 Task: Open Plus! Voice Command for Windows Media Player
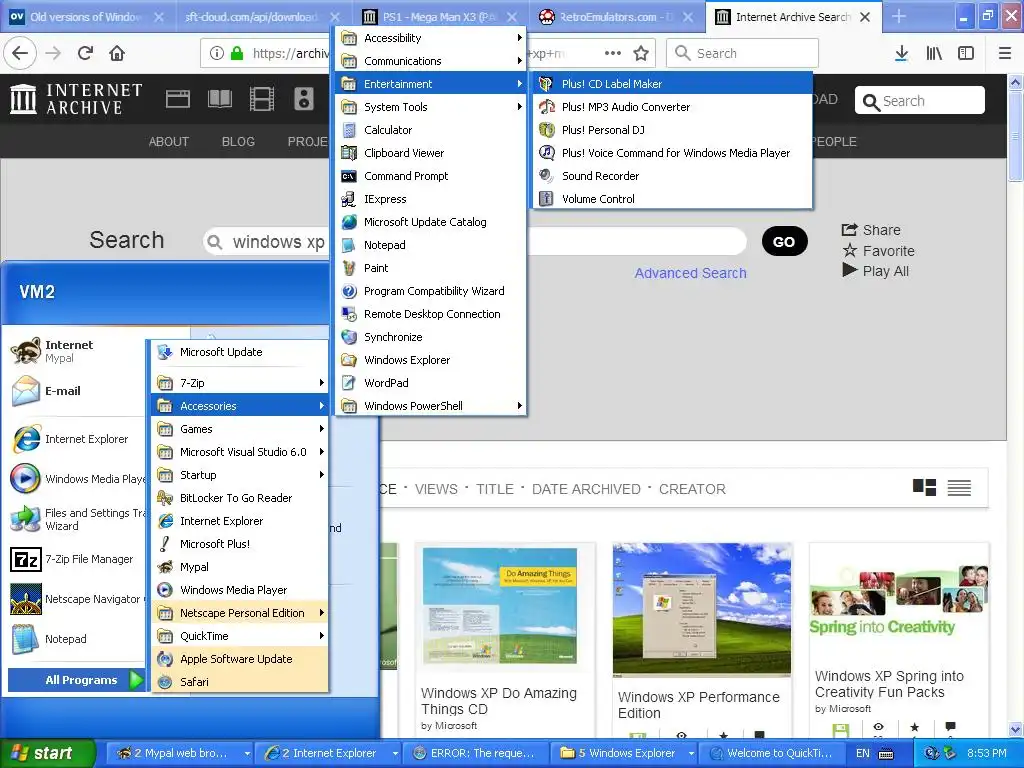coord(672,153)
